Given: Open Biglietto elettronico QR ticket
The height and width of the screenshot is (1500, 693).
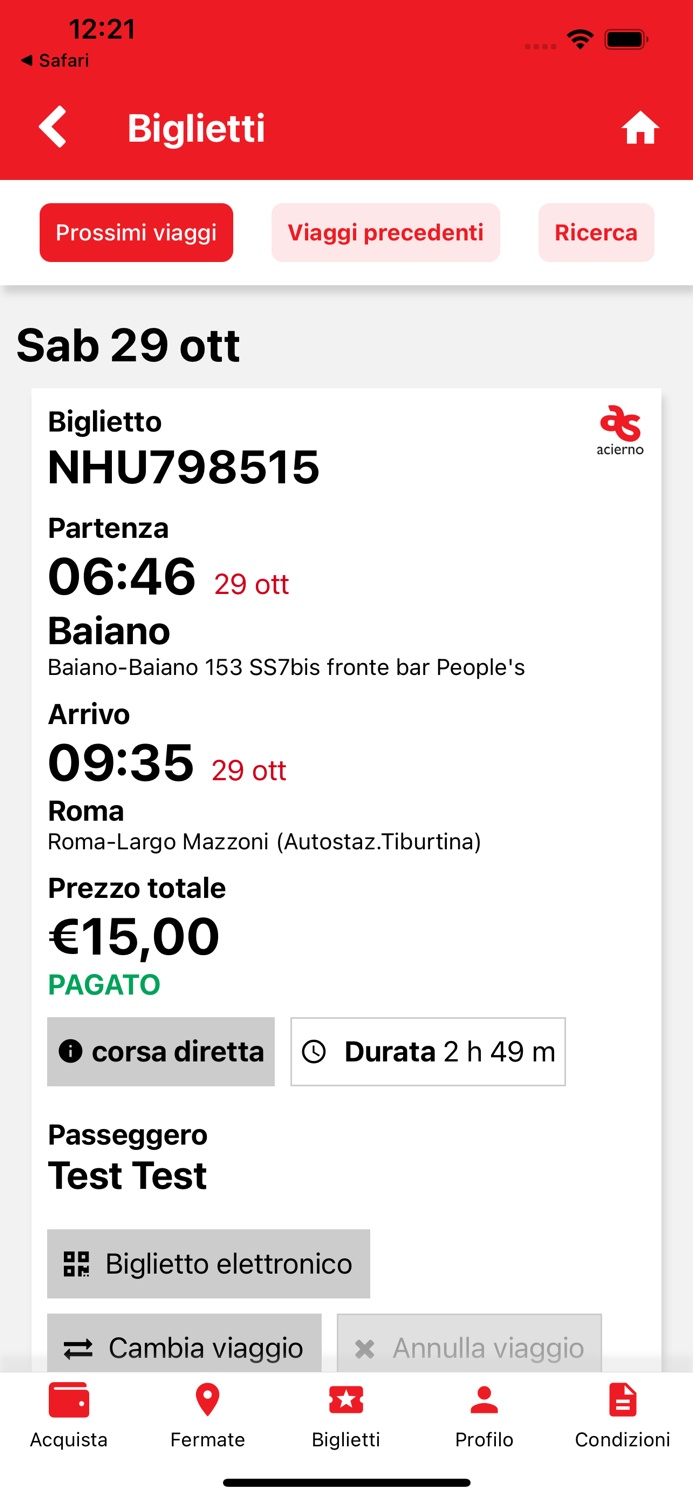Looking at the screenshot, I should (x=208, y=1264).
